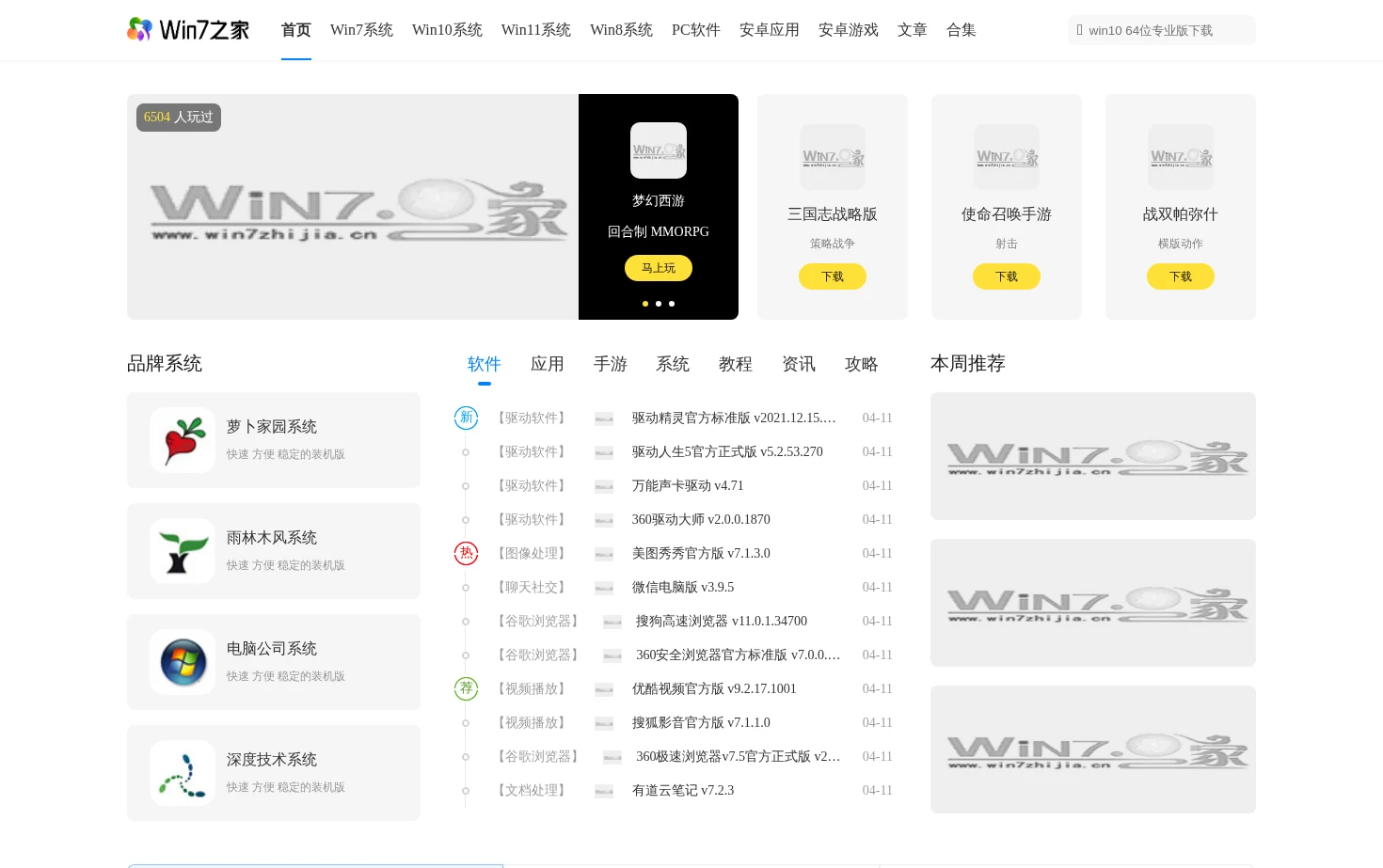Click the small thumbnail beside 有道云笔记
1383x868 pixels.
click(604, 791)
